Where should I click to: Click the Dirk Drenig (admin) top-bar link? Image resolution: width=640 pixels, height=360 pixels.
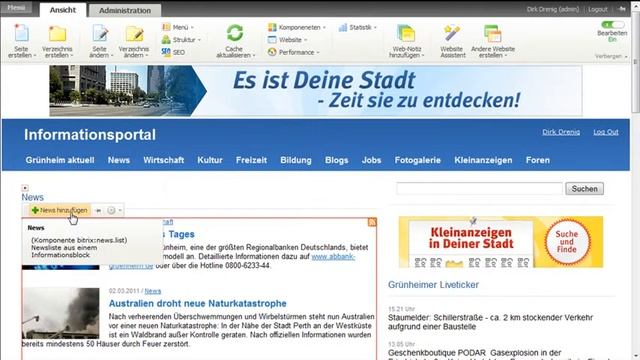(553, 9)
